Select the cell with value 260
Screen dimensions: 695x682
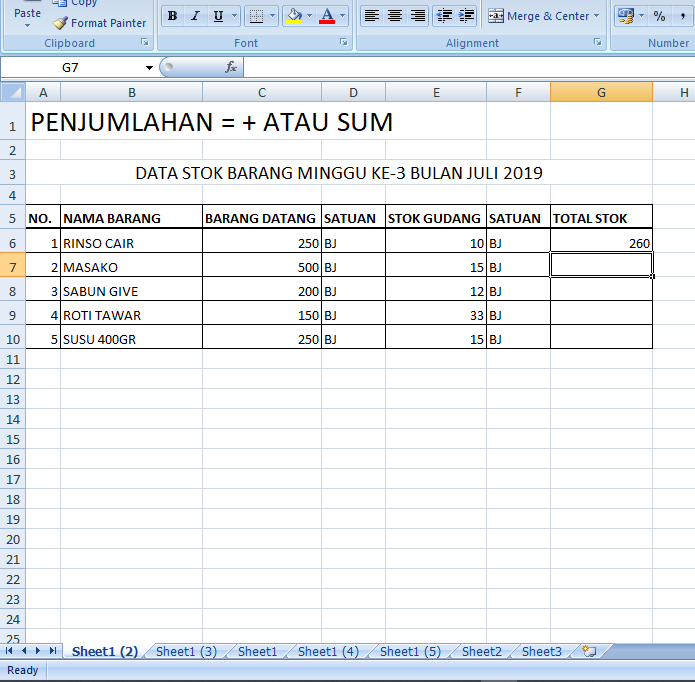(601, 243)
